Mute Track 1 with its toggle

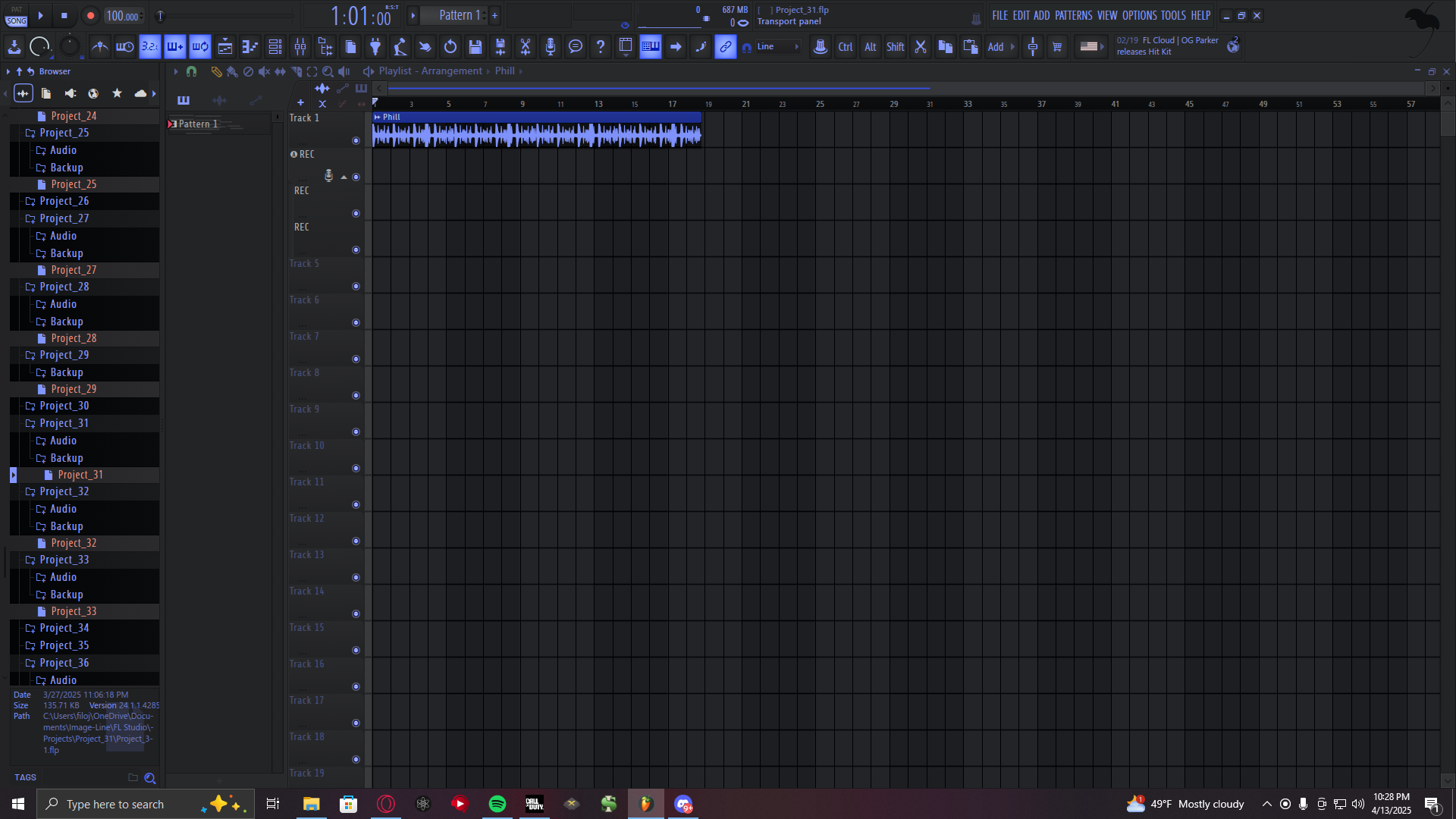coord(356,141)
